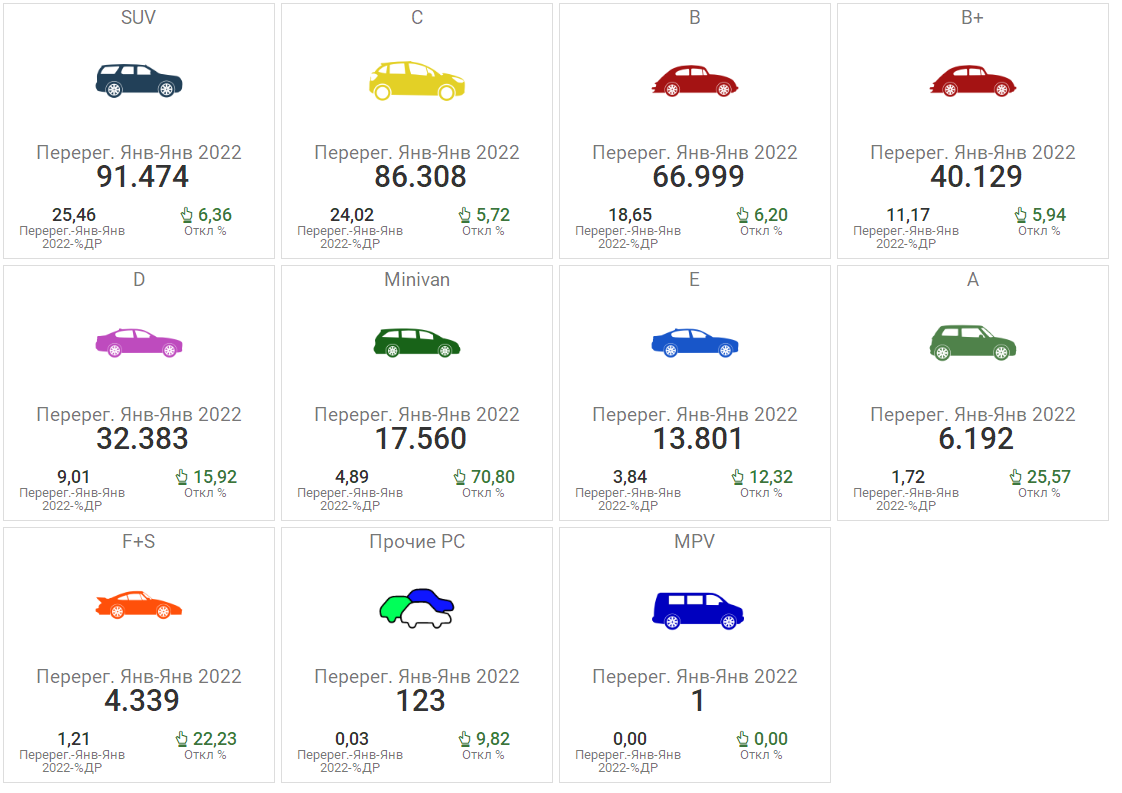Select the orange F+S sports car icon
1122x793 pixels.
pos(139,605)
